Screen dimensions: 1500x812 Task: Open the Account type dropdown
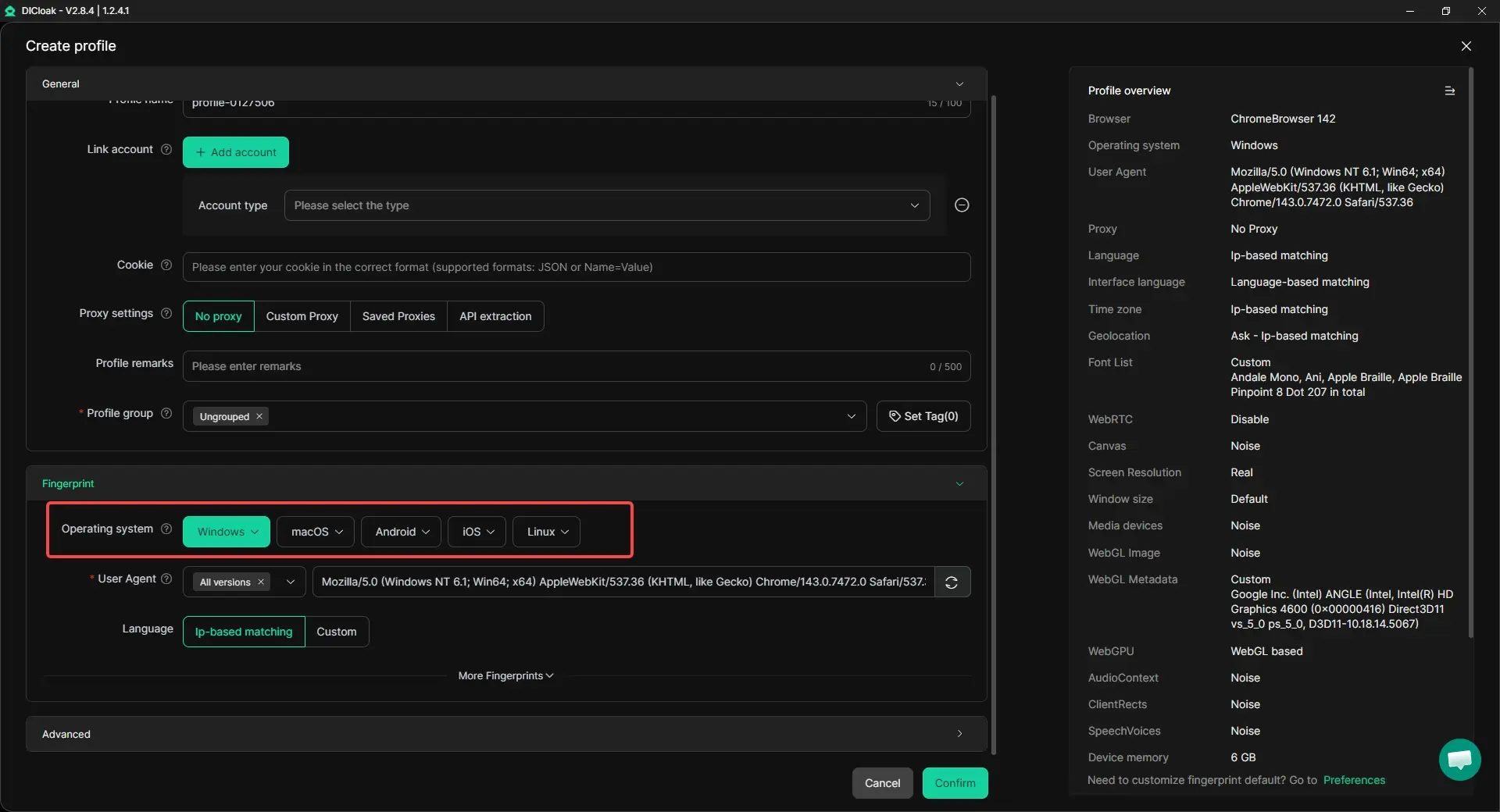[x=606, y=206]
